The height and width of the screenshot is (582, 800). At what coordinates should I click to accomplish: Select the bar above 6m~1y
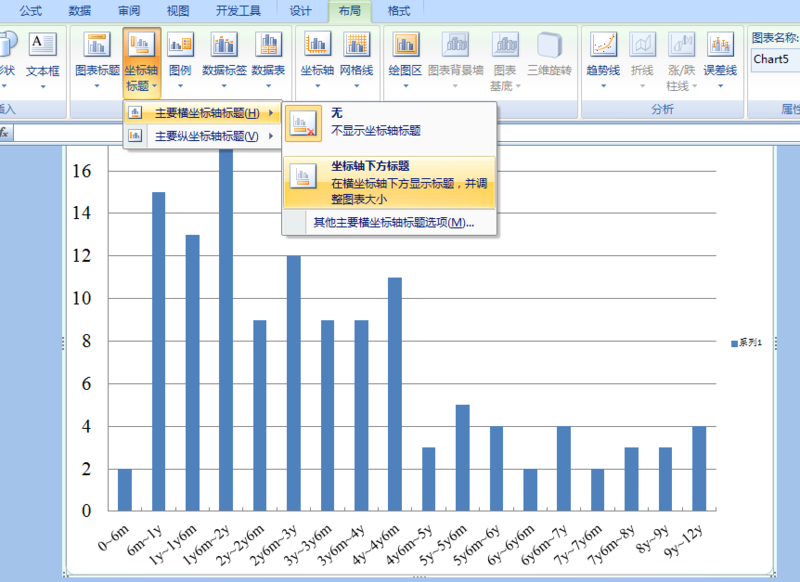click(x=159, y=351)
